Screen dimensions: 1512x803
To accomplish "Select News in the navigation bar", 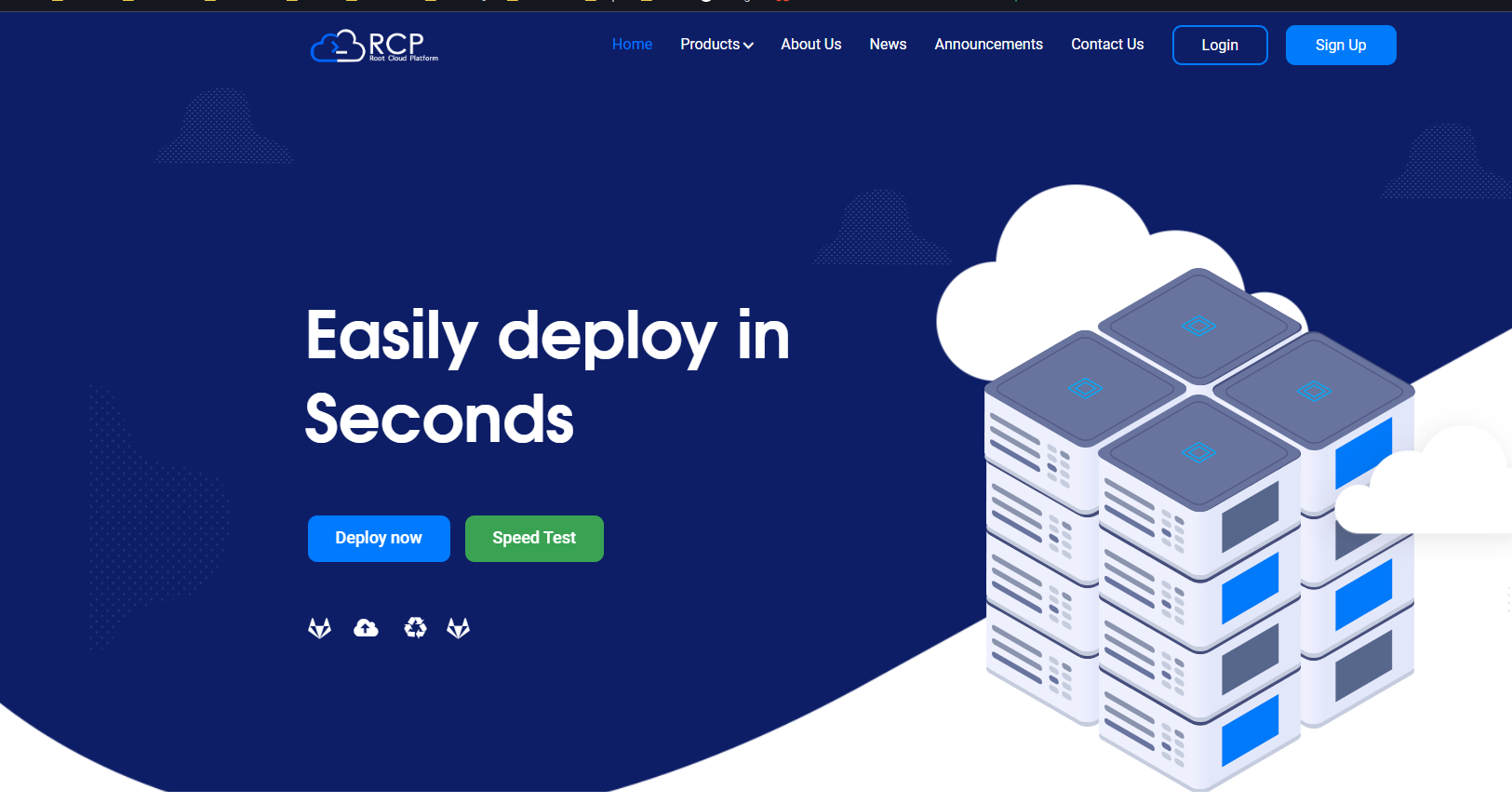I will click(x=888, y=45).
